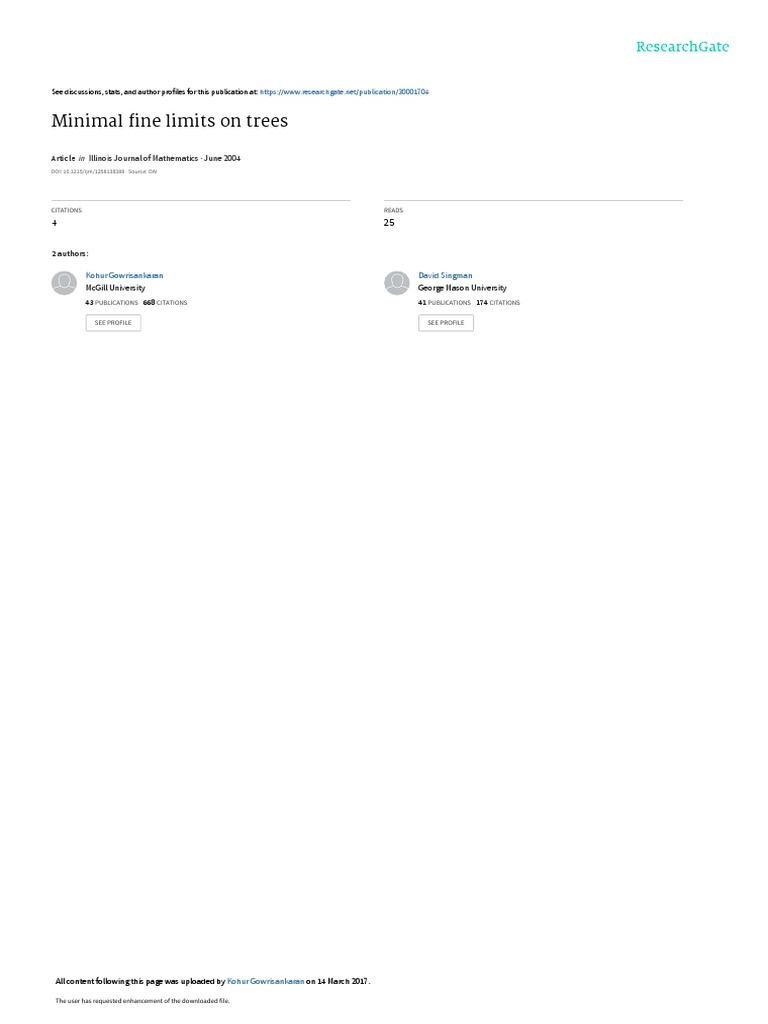
Task: Click Illinois Journal of Mathematics journal name
Action: 143,158
